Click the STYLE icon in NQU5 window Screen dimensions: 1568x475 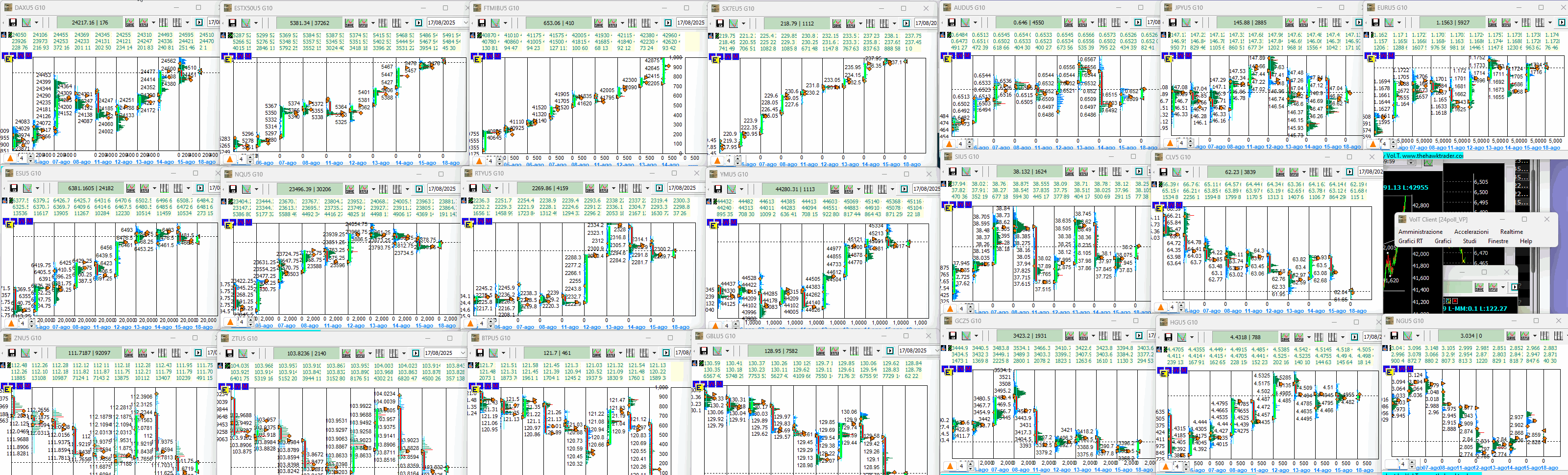pos(364,189)
